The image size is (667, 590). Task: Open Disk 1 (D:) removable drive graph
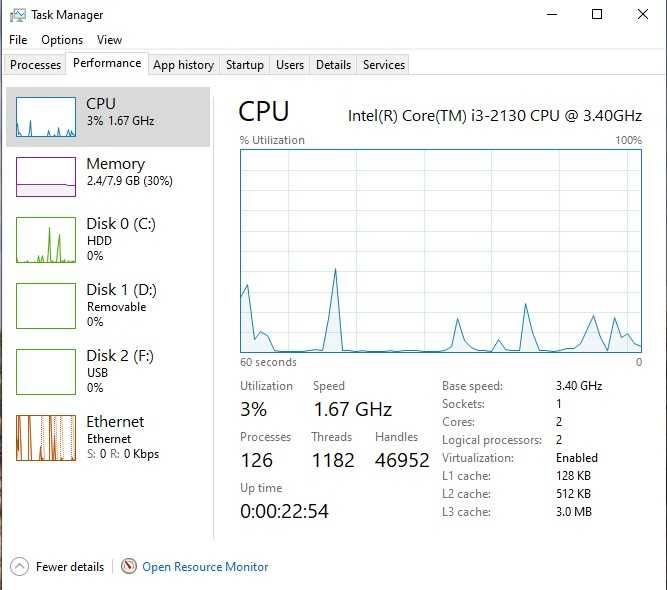pos(46,306)
